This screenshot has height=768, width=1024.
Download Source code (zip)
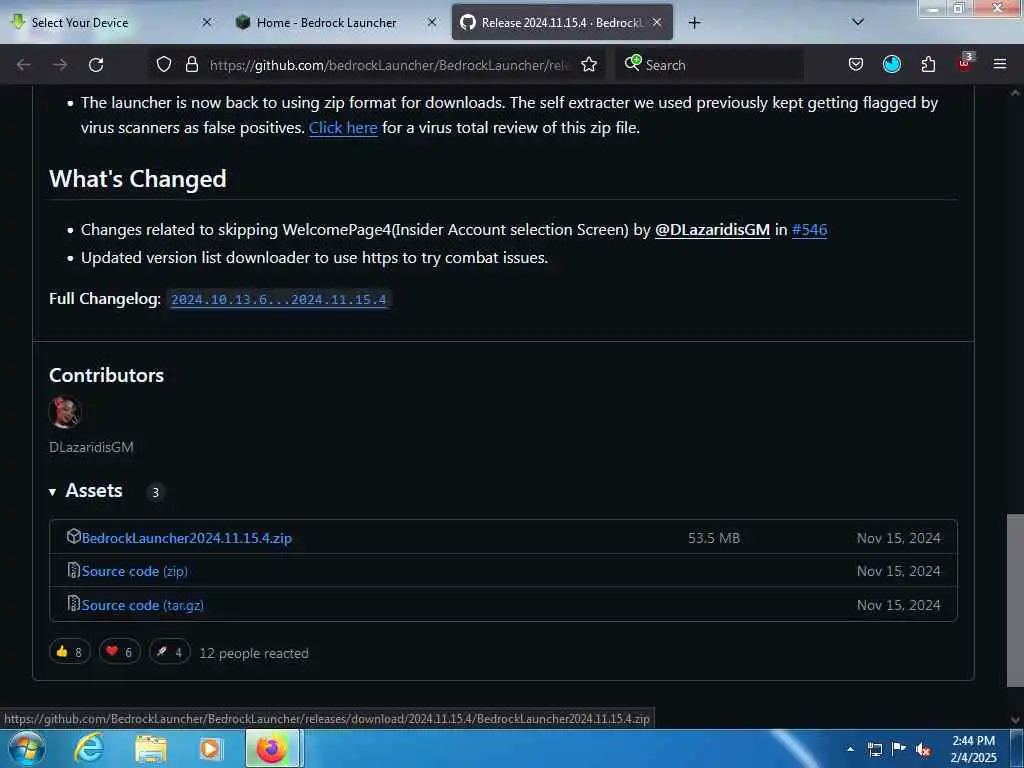pyautogui.click(x=135, y=571)
